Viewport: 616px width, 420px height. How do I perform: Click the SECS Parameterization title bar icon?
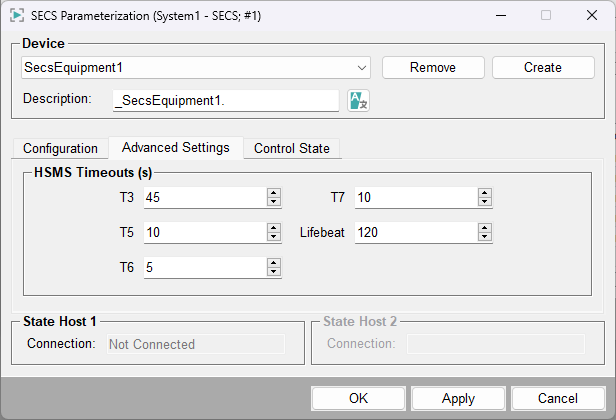[x=17, y=15]
